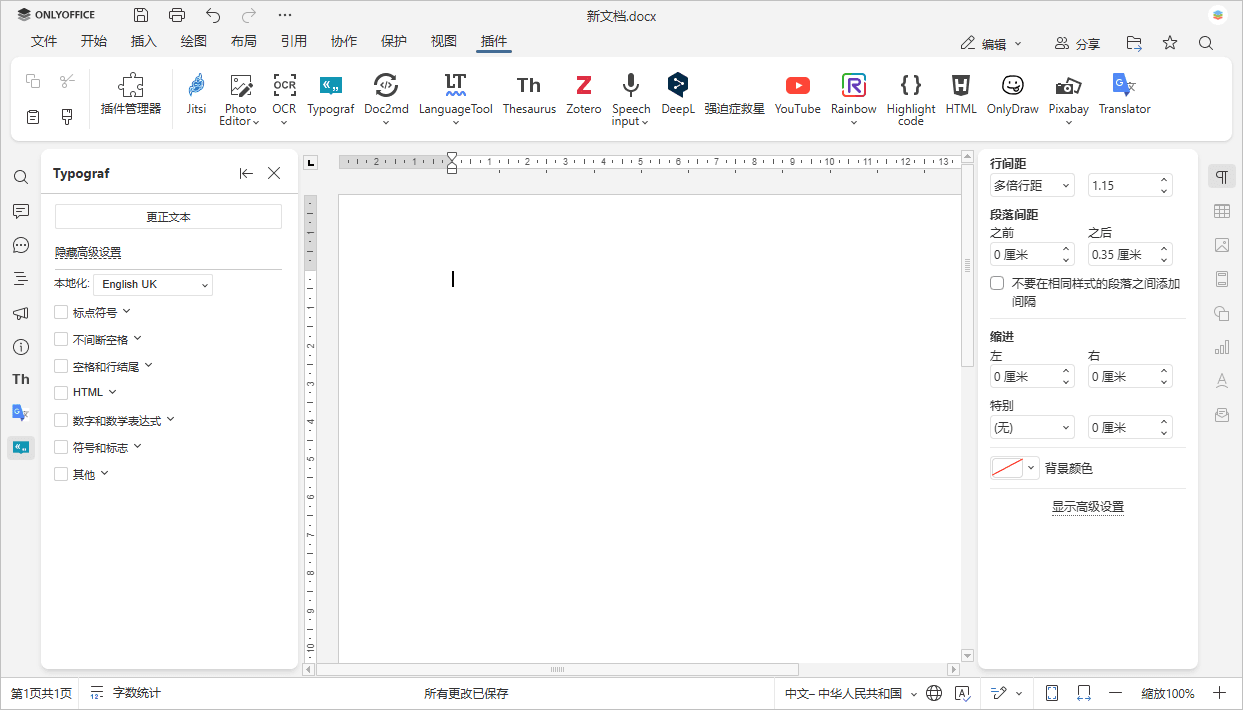The height and width of the screenshot is (710, 1243).
Task: Open the 文件 menu tab
Action: 44,42
